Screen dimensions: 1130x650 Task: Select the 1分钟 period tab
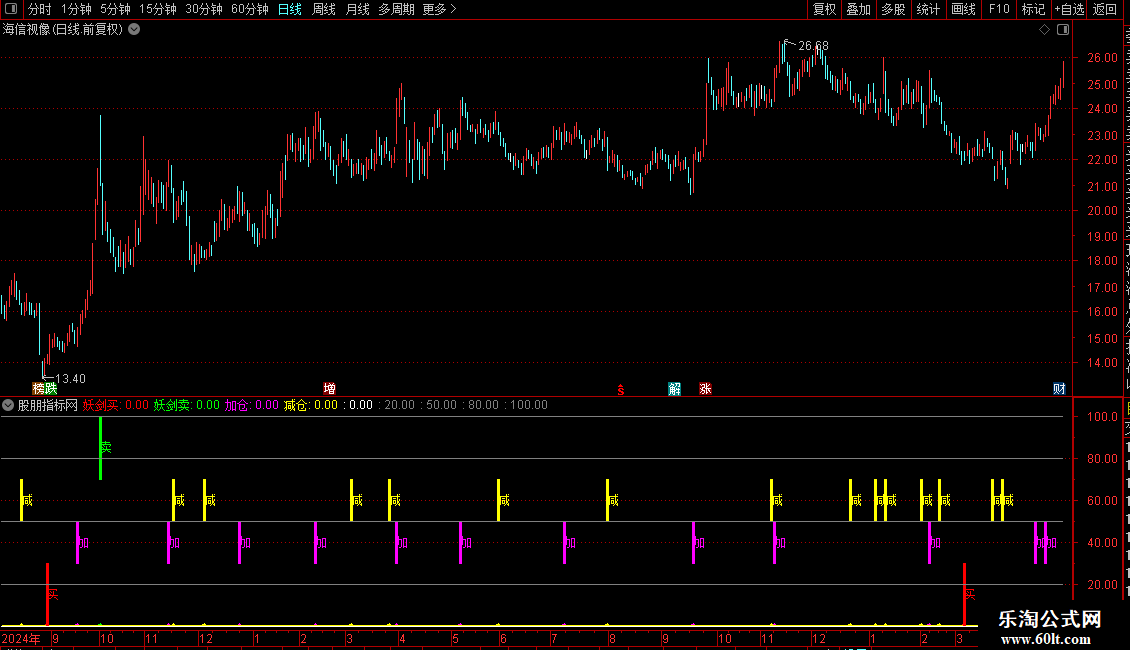coord(76,9)
